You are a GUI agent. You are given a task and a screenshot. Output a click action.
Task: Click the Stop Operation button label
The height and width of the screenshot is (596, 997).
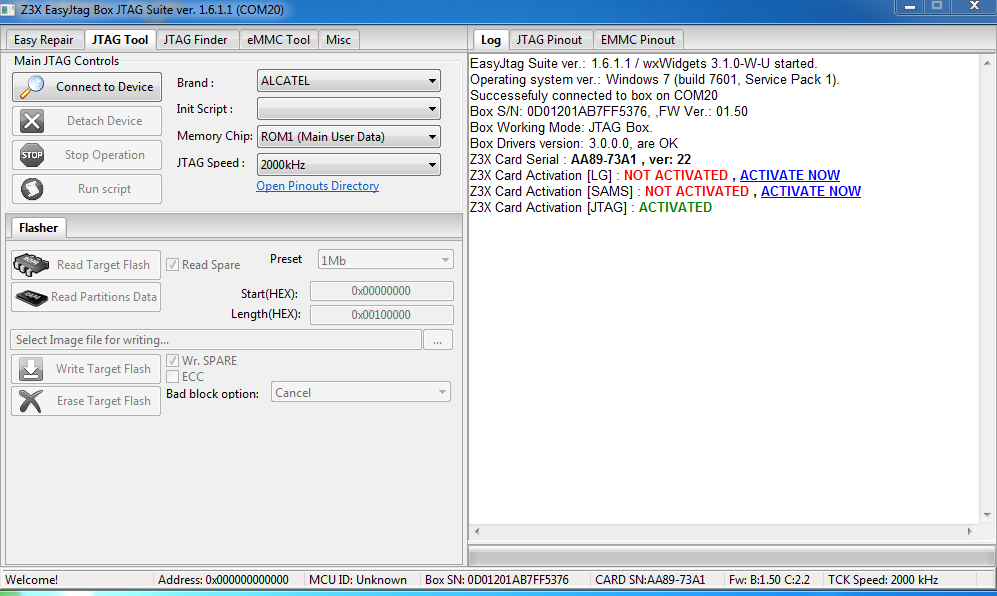pyautogui.click(x=104, y=155)
